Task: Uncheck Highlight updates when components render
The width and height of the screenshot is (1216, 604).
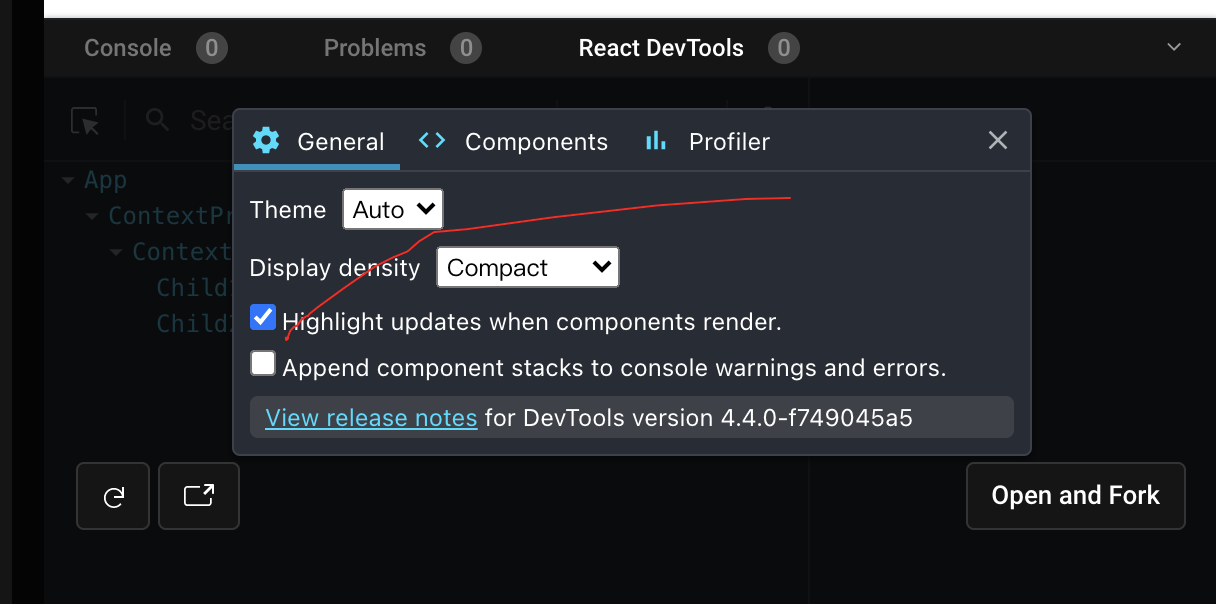Action: [262, 316]
